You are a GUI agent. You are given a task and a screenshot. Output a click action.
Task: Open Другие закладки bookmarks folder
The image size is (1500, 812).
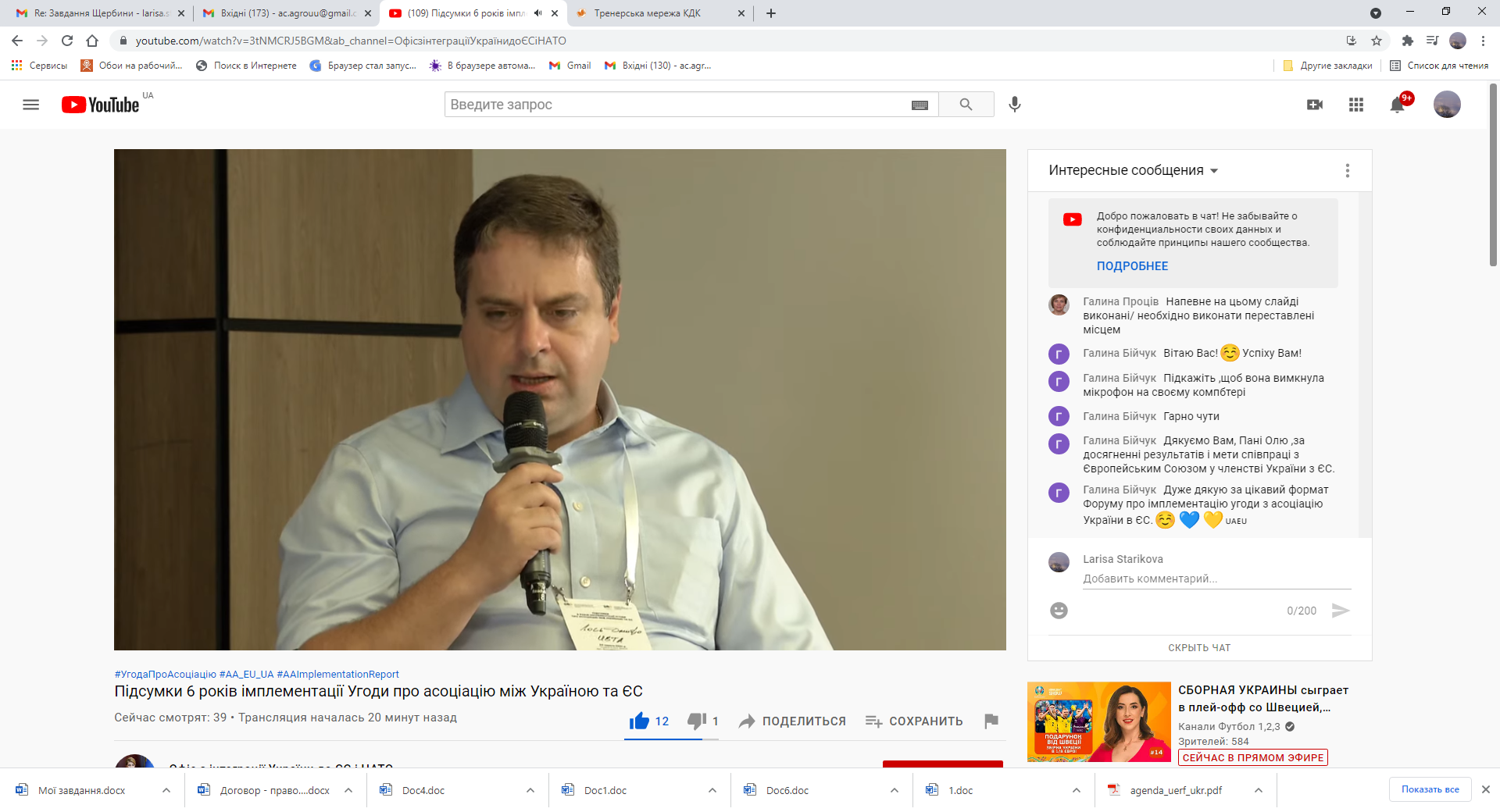click(1327, 66)
